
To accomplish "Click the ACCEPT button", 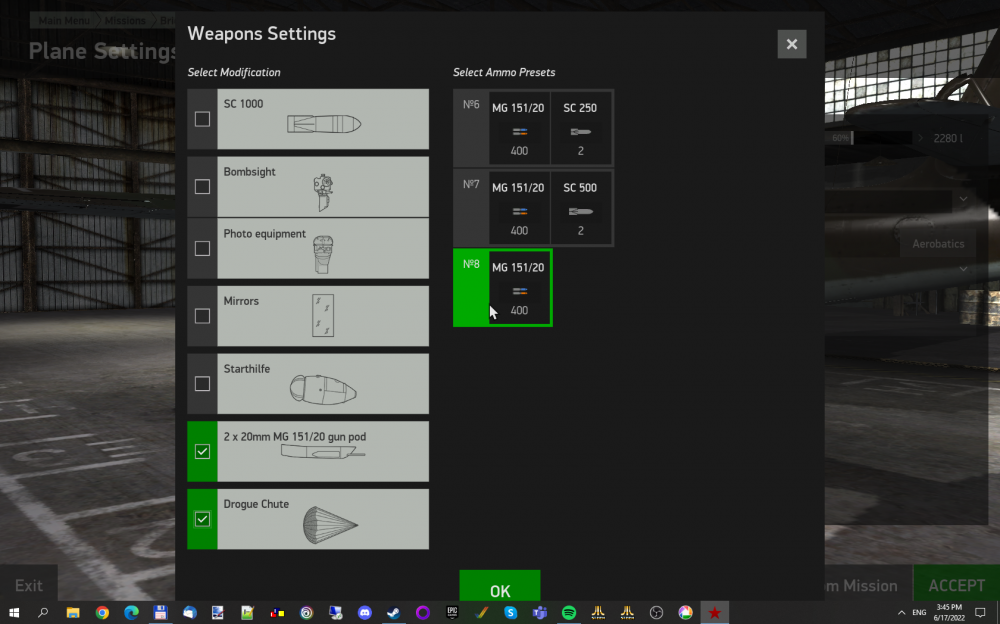I will click(956, 585).
